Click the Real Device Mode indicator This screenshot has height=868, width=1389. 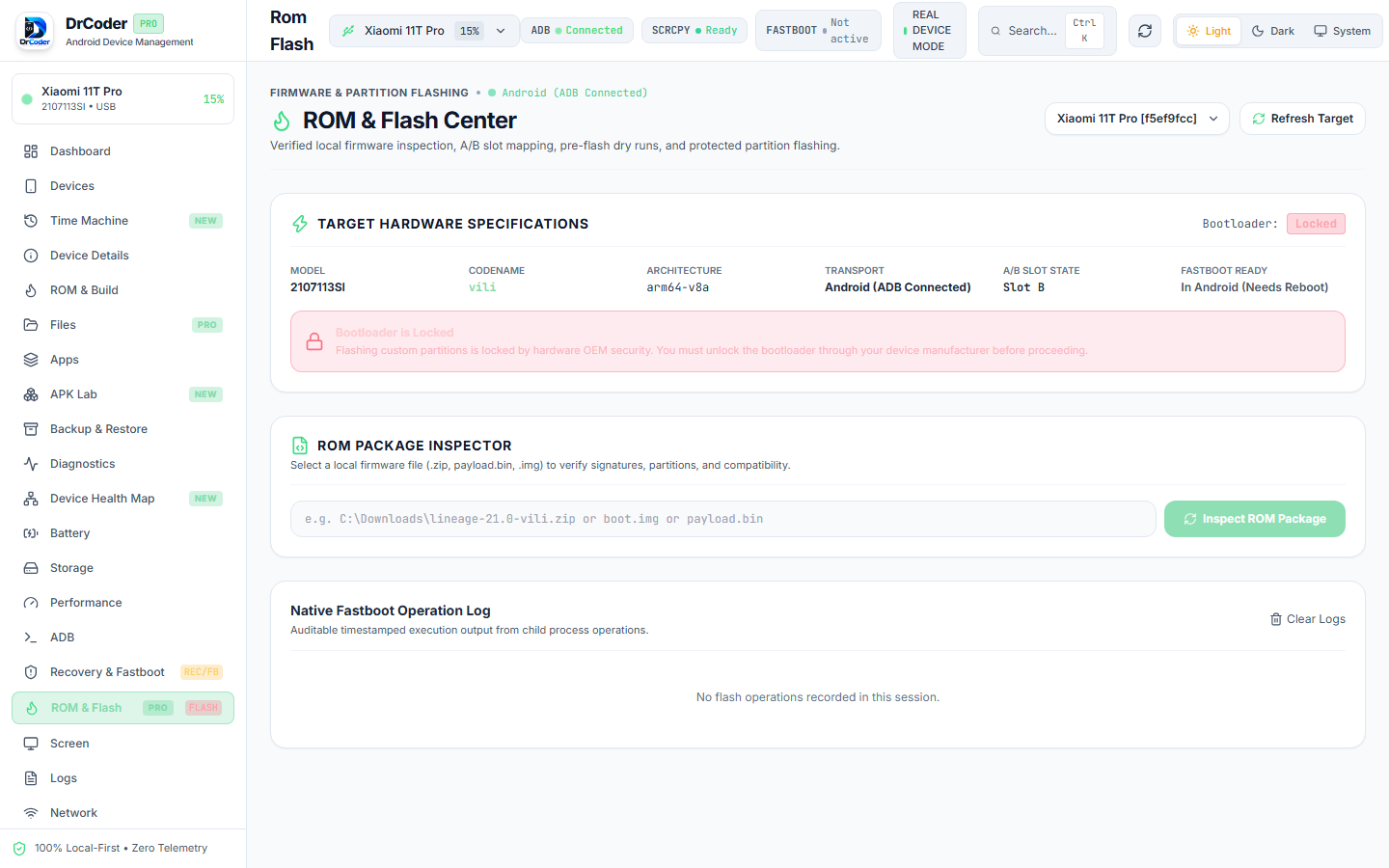[930, 31]
